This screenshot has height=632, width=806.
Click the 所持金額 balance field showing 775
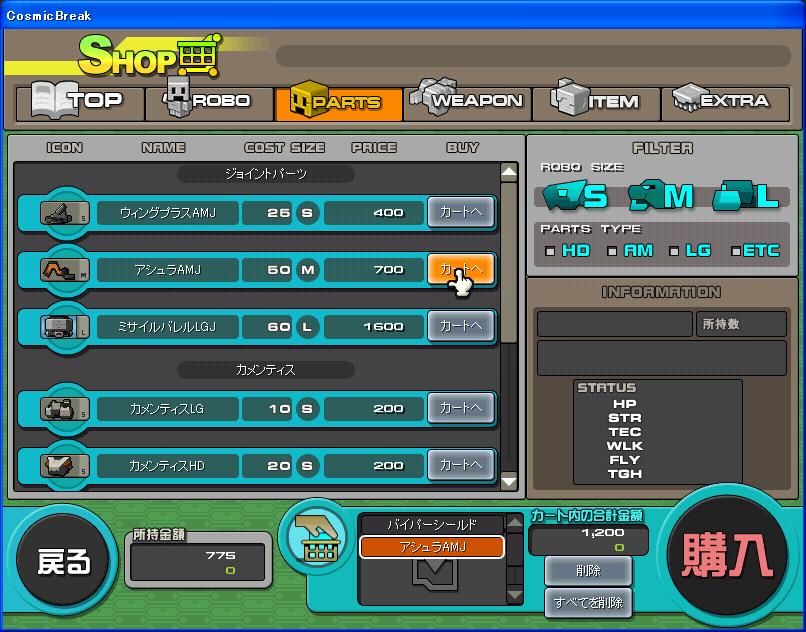point(197,562)
